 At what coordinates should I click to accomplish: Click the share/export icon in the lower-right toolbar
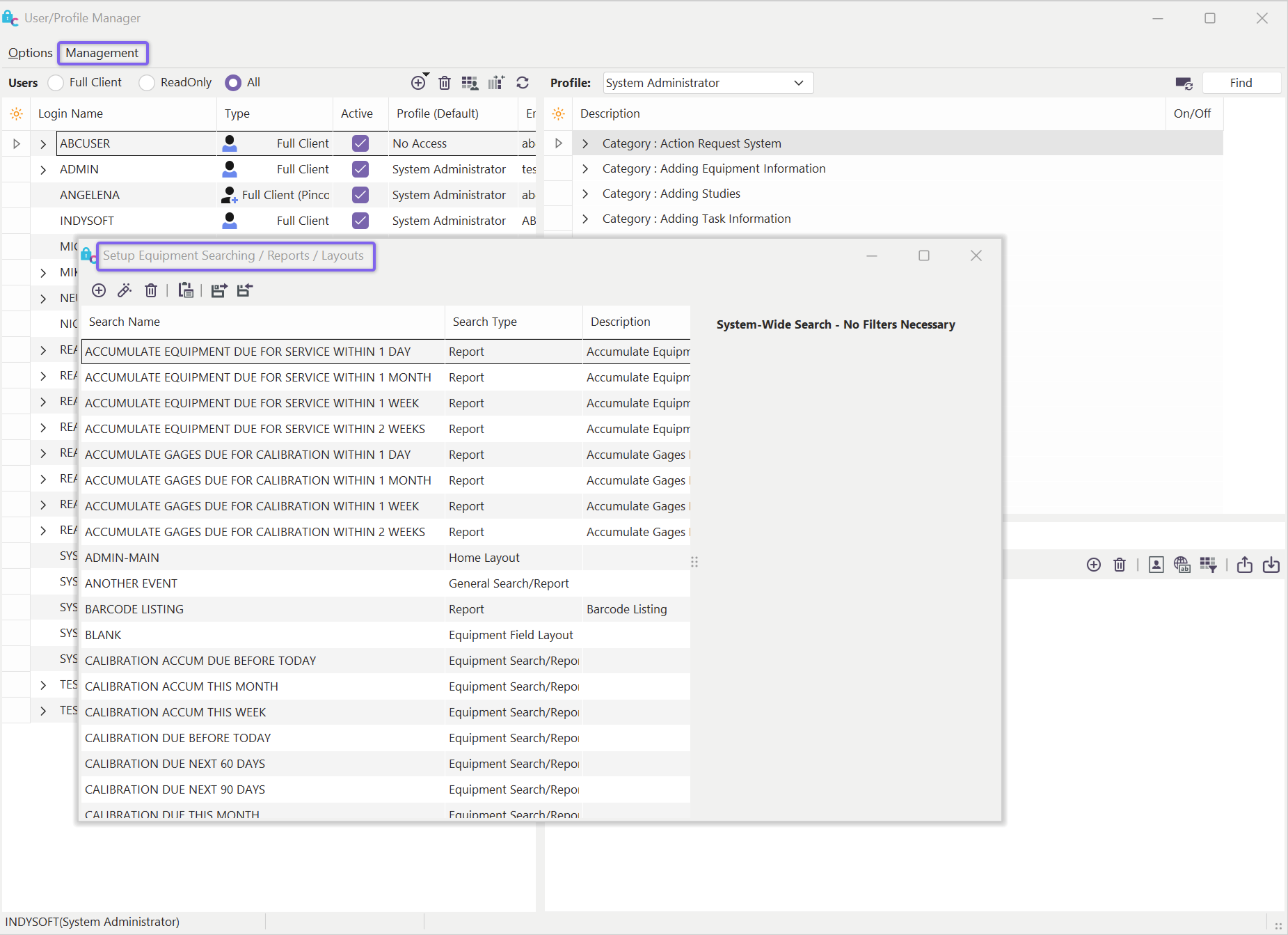(x=1245, y=565)
